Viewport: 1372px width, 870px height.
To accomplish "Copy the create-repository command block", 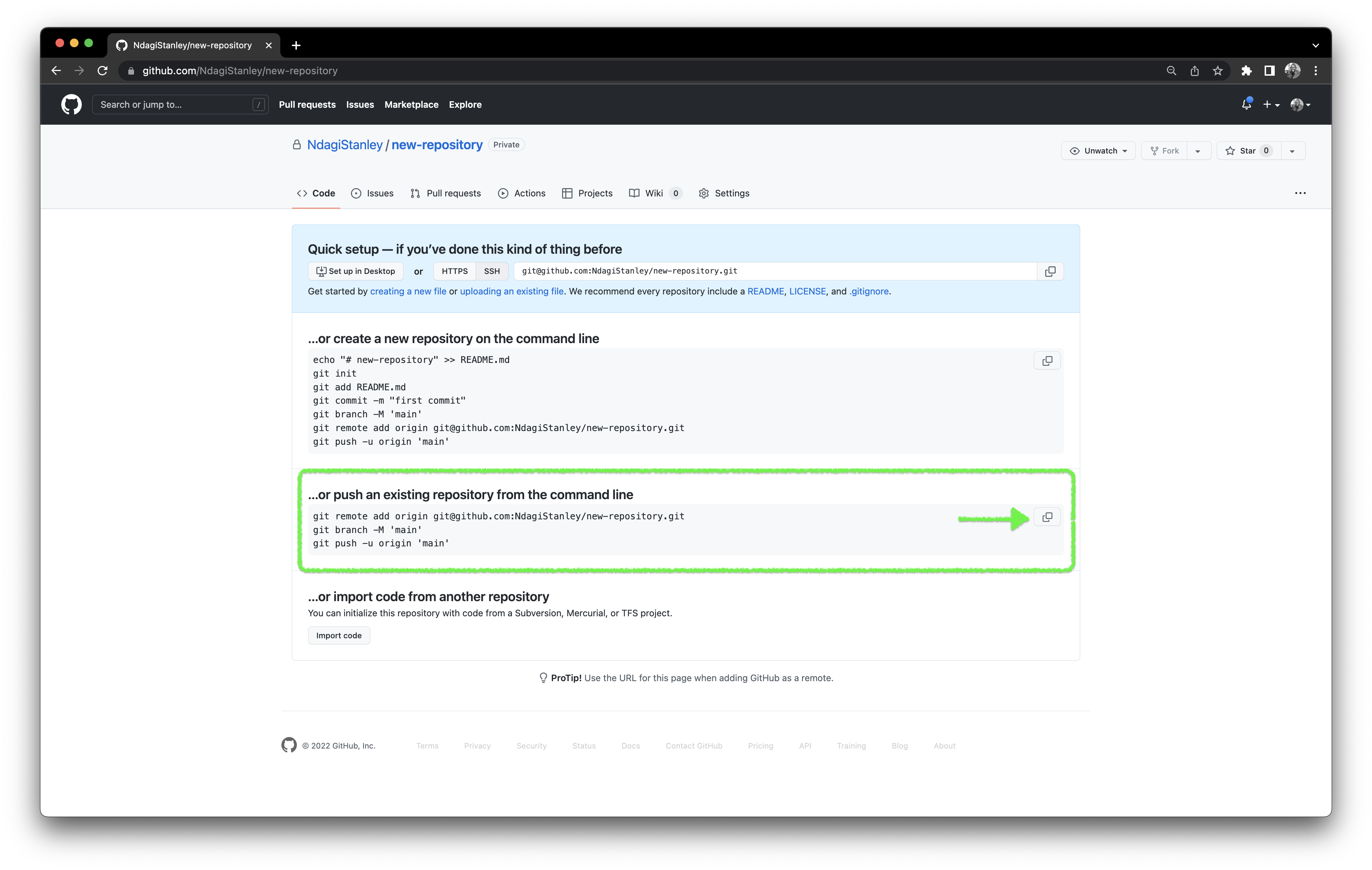I will (1047, 360).
